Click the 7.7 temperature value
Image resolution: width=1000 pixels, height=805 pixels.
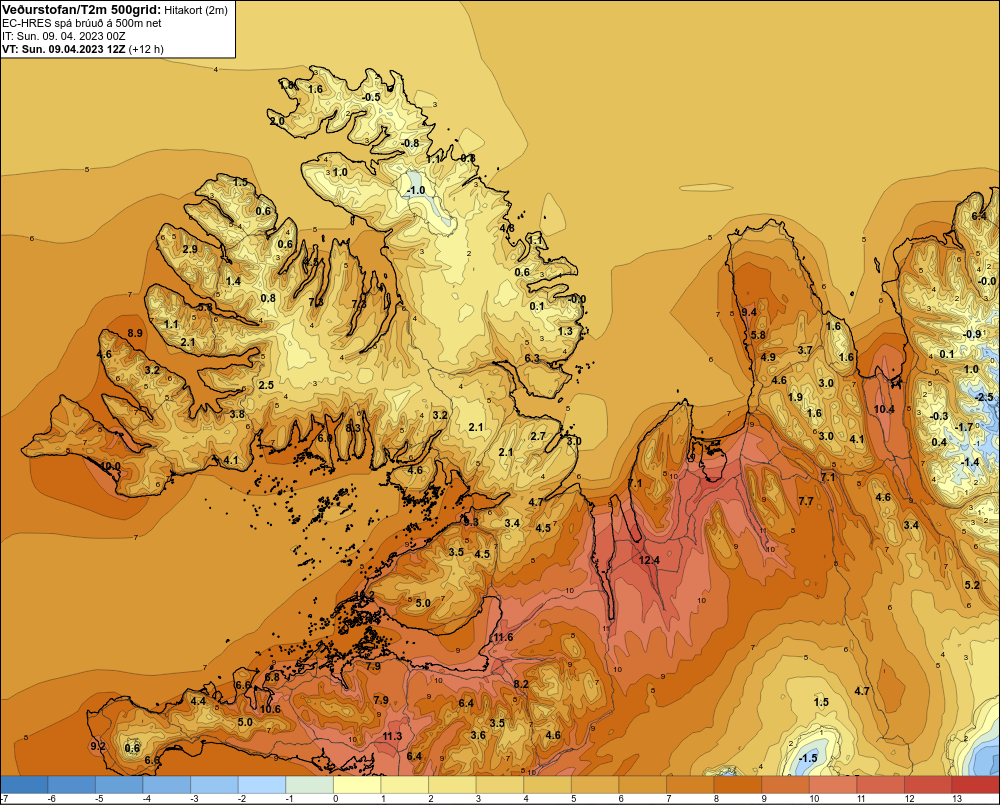[806, 501]
